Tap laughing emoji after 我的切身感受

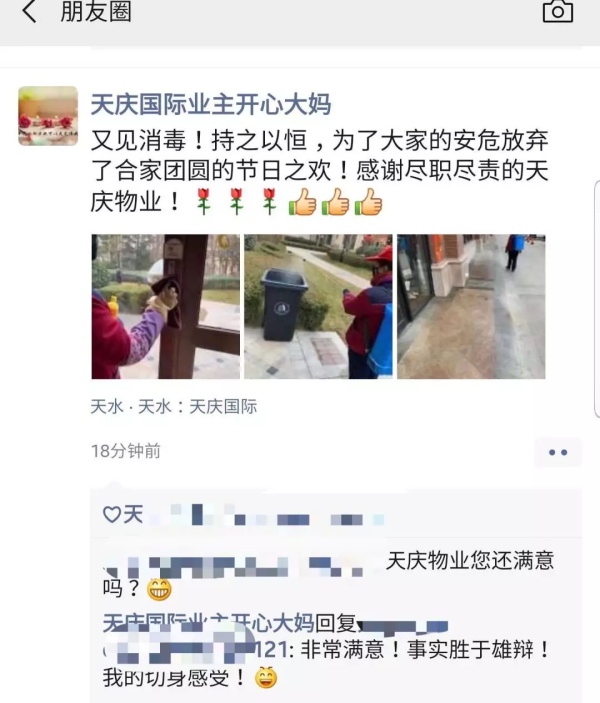pos(266,677)
